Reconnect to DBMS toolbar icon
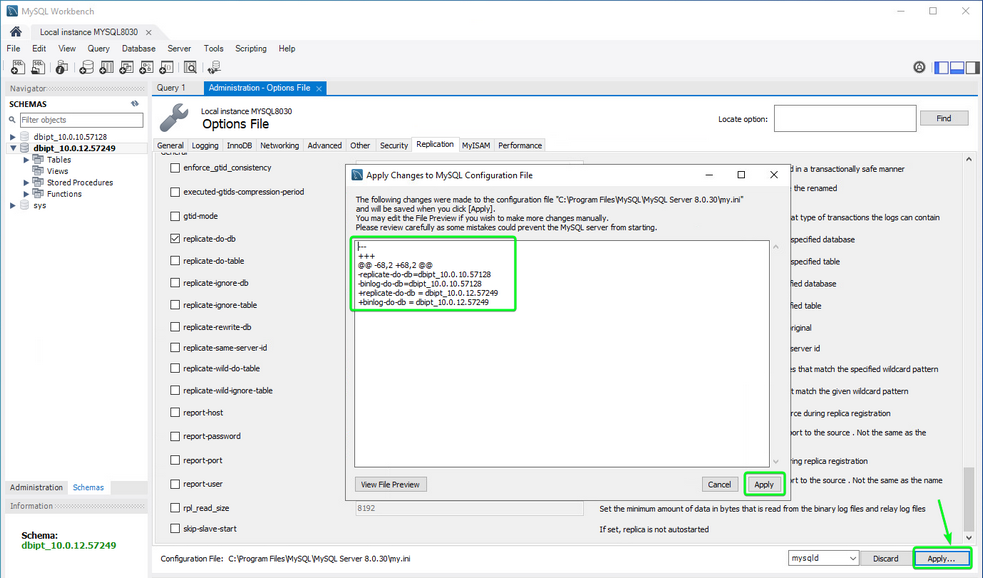The image size is (983, 578). click(x=214, y=67)
